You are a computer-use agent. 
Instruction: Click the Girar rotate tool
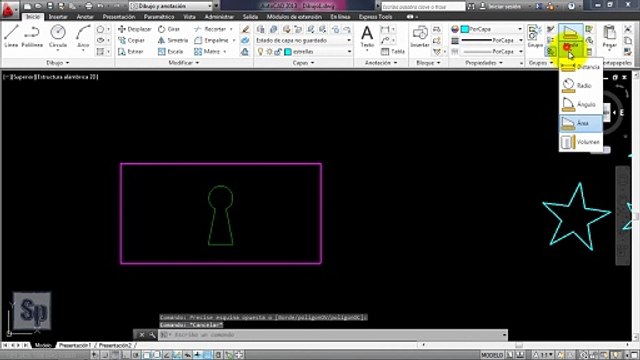tap(169, 29)
